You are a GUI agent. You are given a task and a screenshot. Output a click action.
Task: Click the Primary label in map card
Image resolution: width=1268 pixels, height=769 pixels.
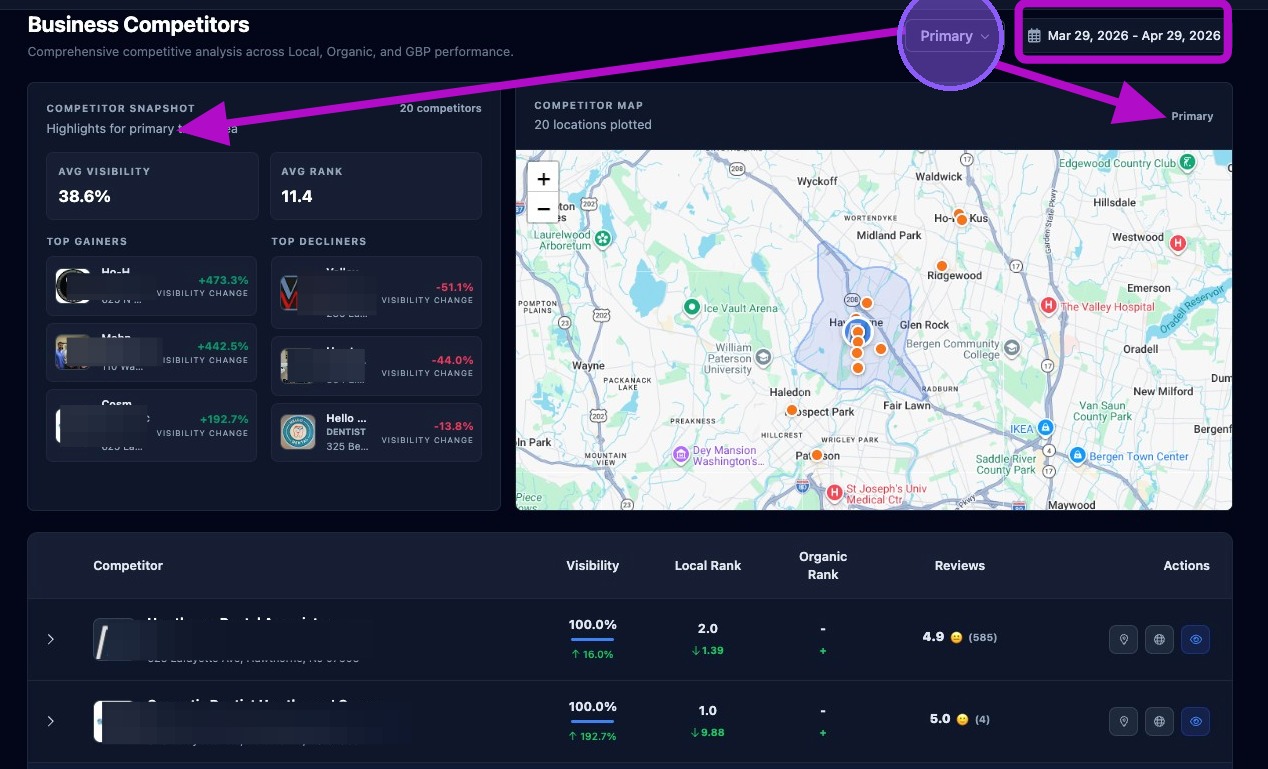coord(1192,116)
